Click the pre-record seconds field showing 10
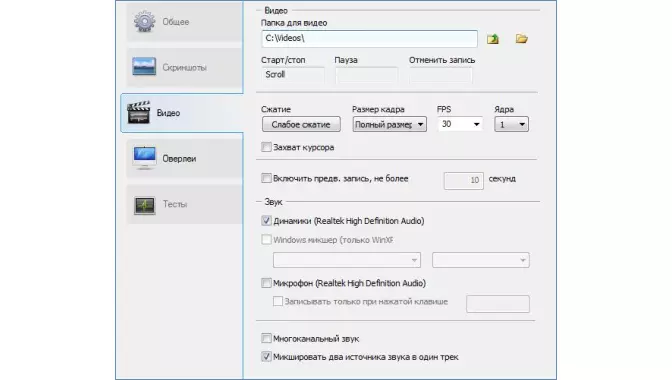 point(464,180)
